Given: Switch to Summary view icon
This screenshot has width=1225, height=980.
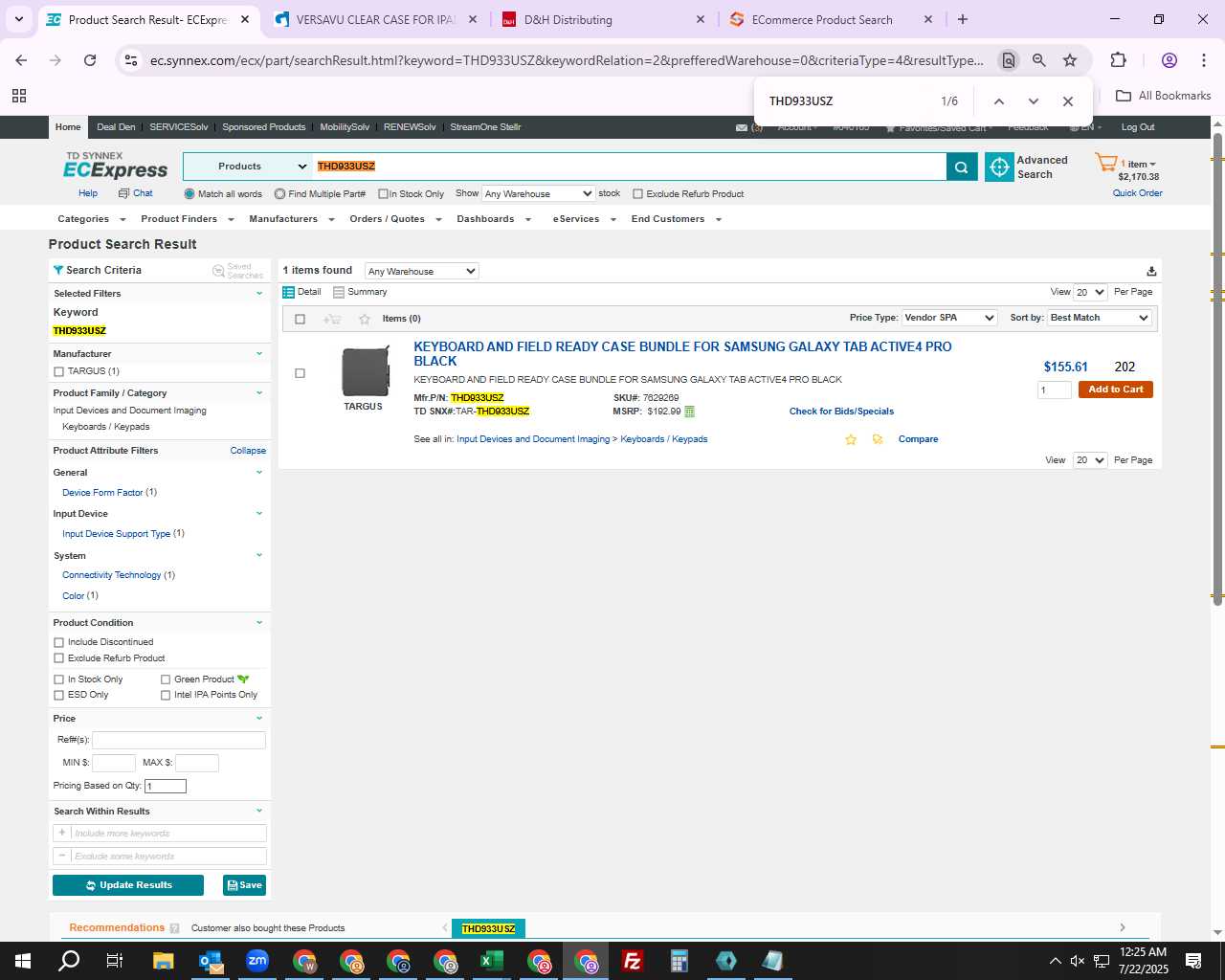Looking at the screenshot, I should (339, 292).
